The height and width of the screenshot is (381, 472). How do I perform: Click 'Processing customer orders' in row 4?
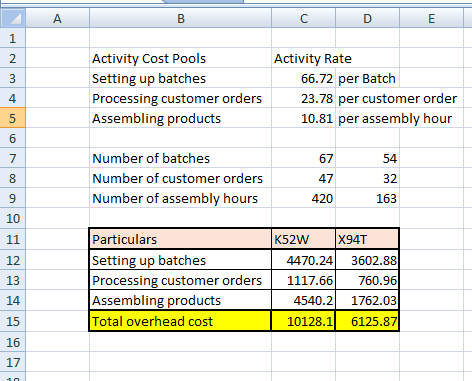click(181, 98)
